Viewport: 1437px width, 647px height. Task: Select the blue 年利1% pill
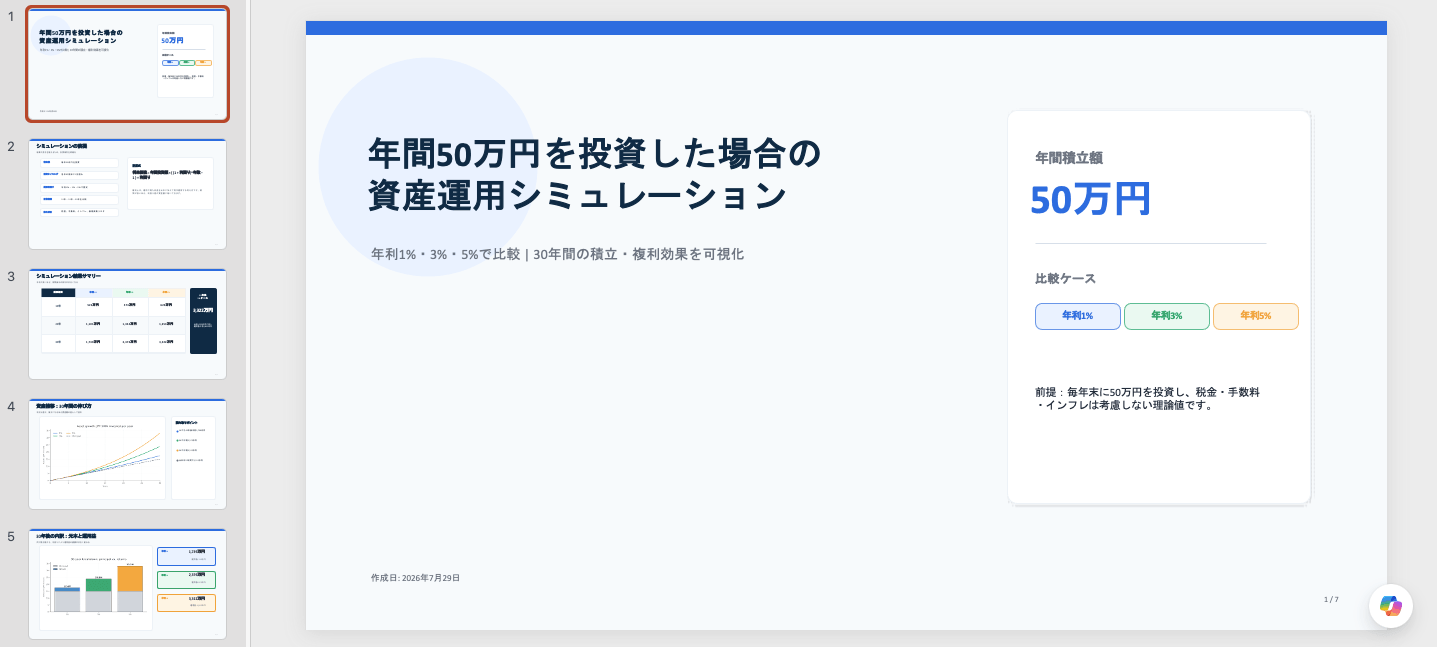(x=1077, y=316)
